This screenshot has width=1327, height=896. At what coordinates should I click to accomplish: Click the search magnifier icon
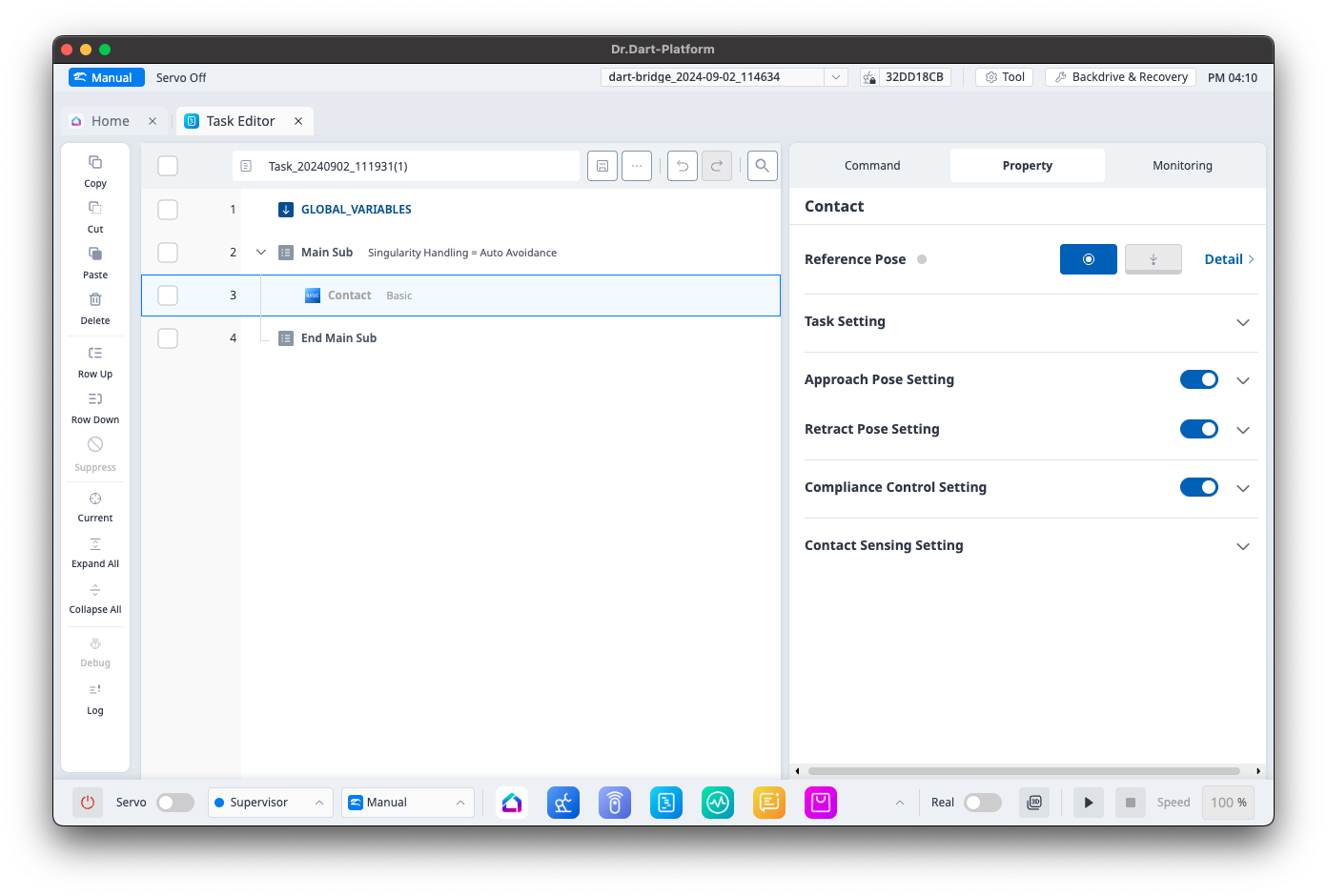762,166
